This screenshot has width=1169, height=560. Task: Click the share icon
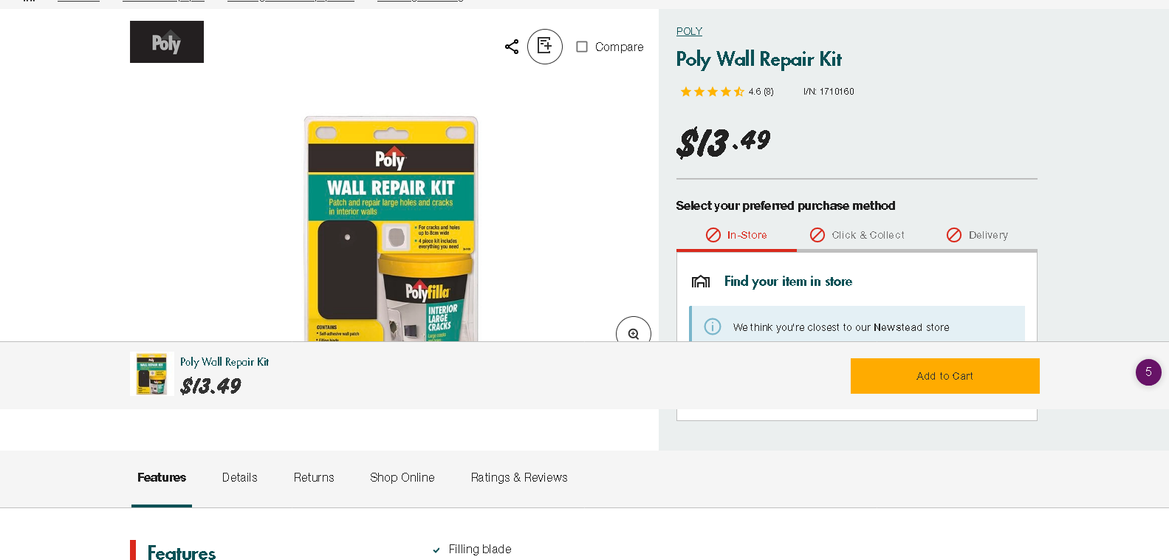coord(512,47)
